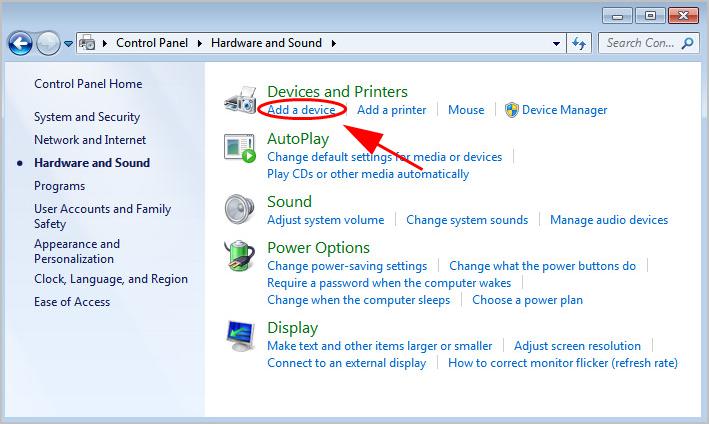Click the Power Options battery icon
The width and height of the screenshot is (709, 424).
click(x=239, y=256)
